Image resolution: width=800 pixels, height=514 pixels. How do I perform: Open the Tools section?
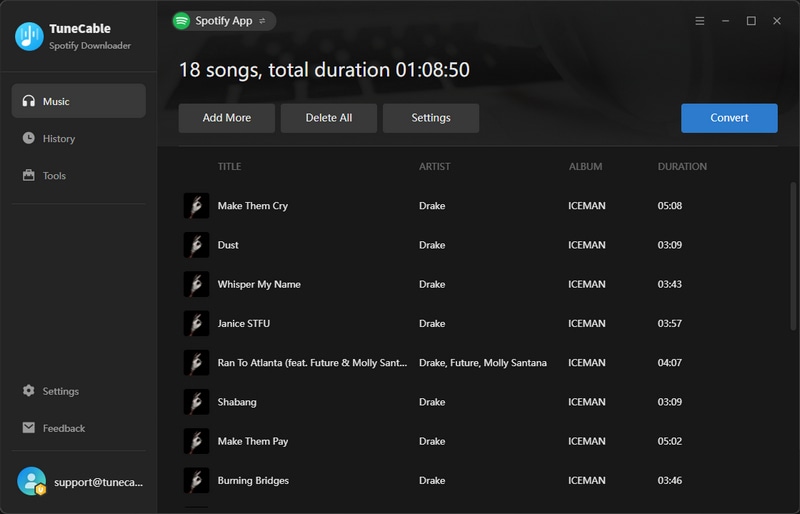click(x=54, y=176)
